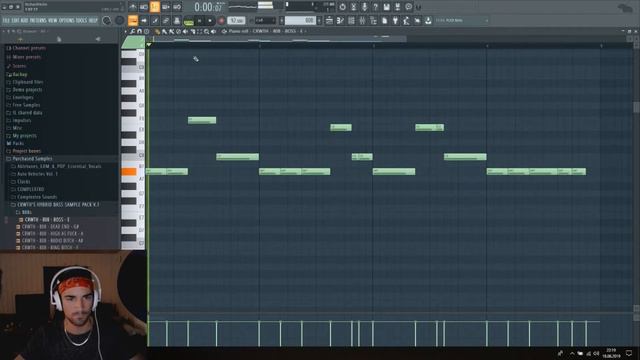Screen dimensions: 640x360
Task: Open the channel rack icon
Action: (351, 20)
